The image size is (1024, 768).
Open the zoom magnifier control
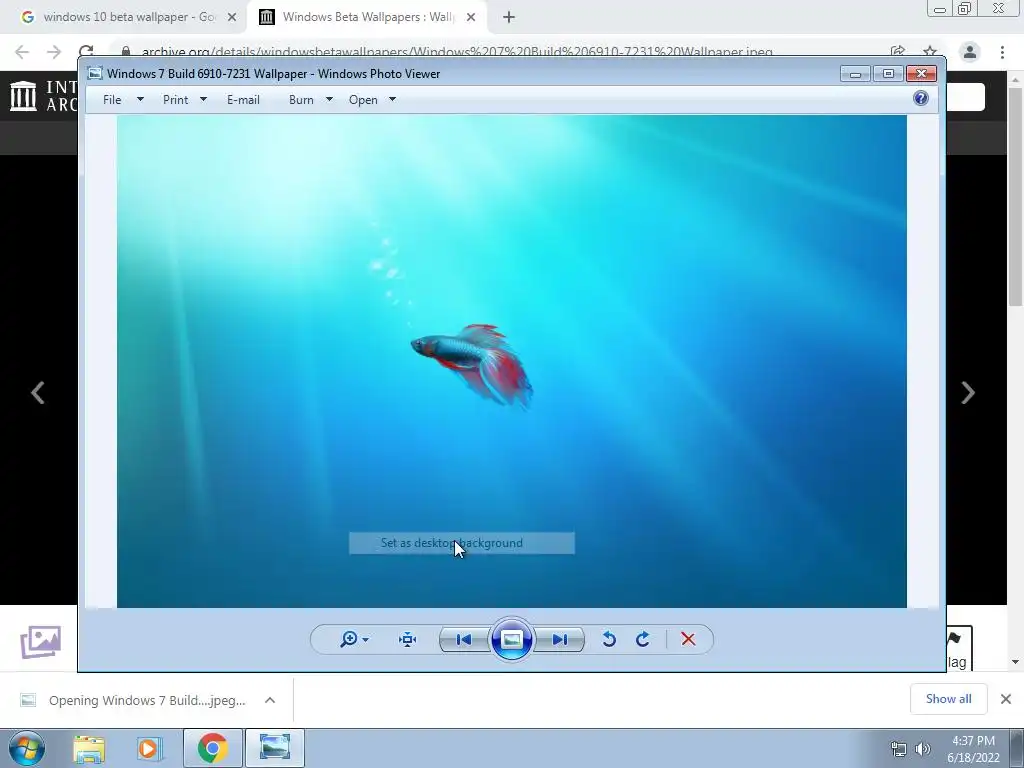[349, 639]
